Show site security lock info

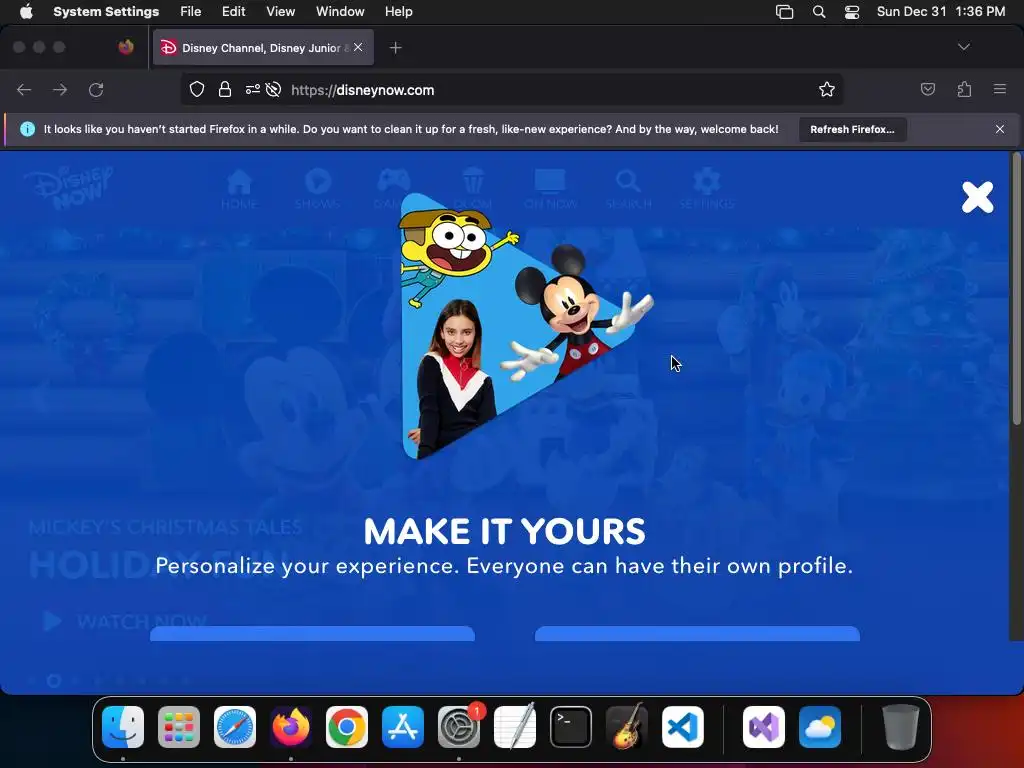pyautogui.click(x=225, y=89)
